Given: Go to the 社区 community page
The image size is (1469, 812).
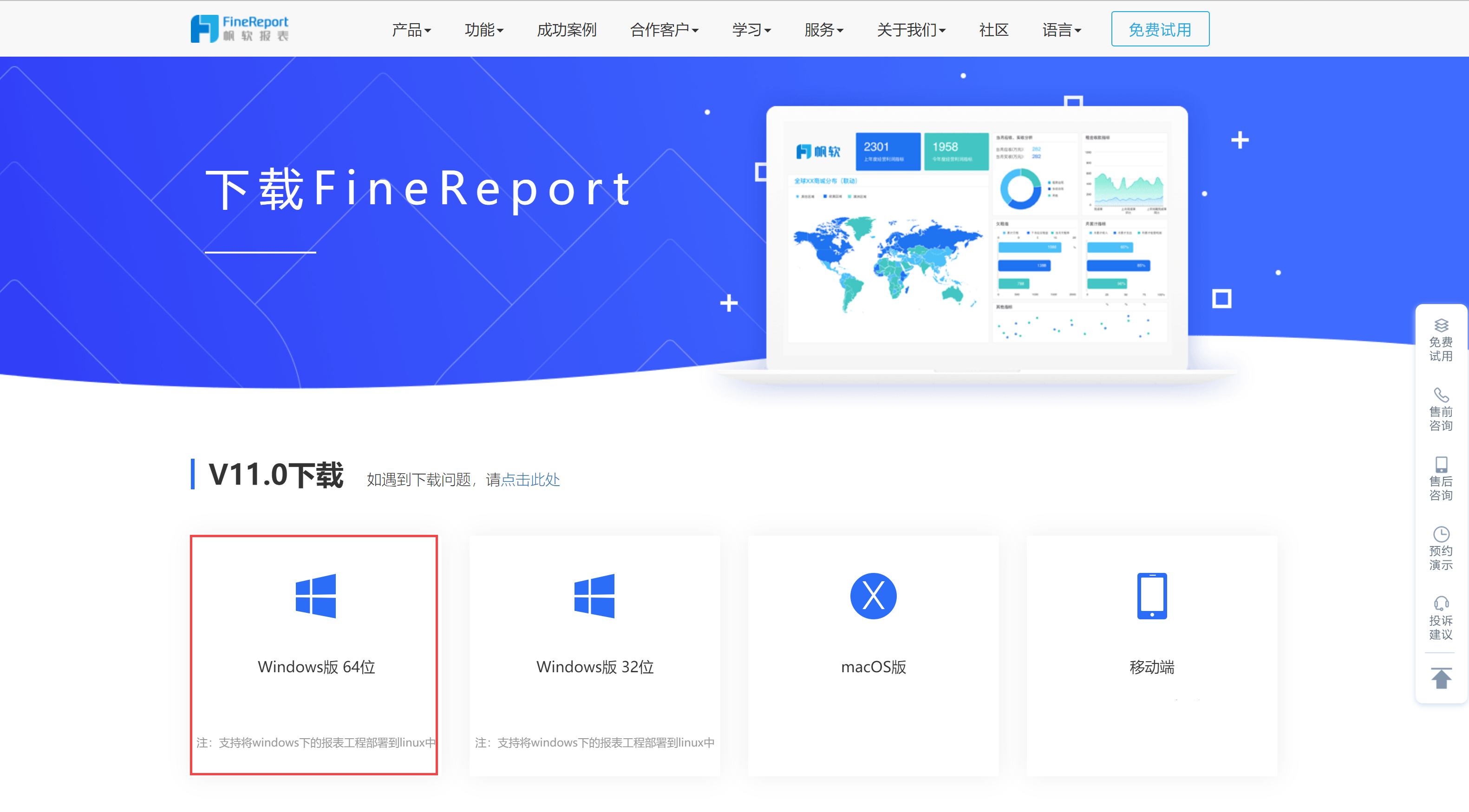Looking at the screenshot, I should pos(993,30).
